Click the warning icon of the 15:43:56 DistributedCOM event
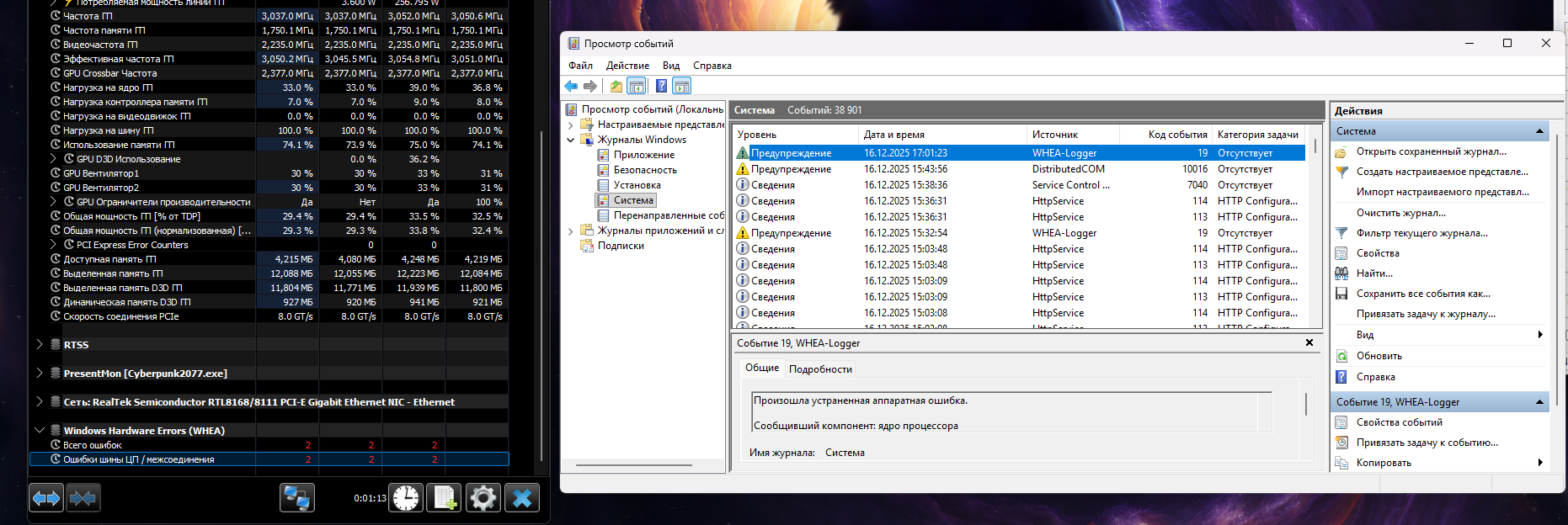Viewport: 1568px width, 525px height. pyautogui.click(x=743, y=169)
